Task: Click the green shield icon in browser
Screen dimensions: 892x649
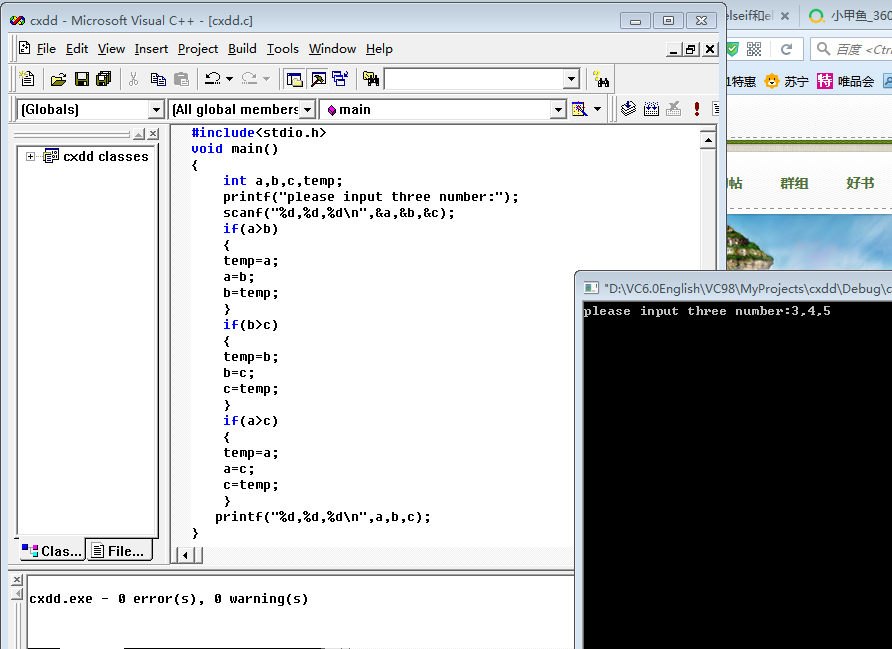Action: click(733, 49)
